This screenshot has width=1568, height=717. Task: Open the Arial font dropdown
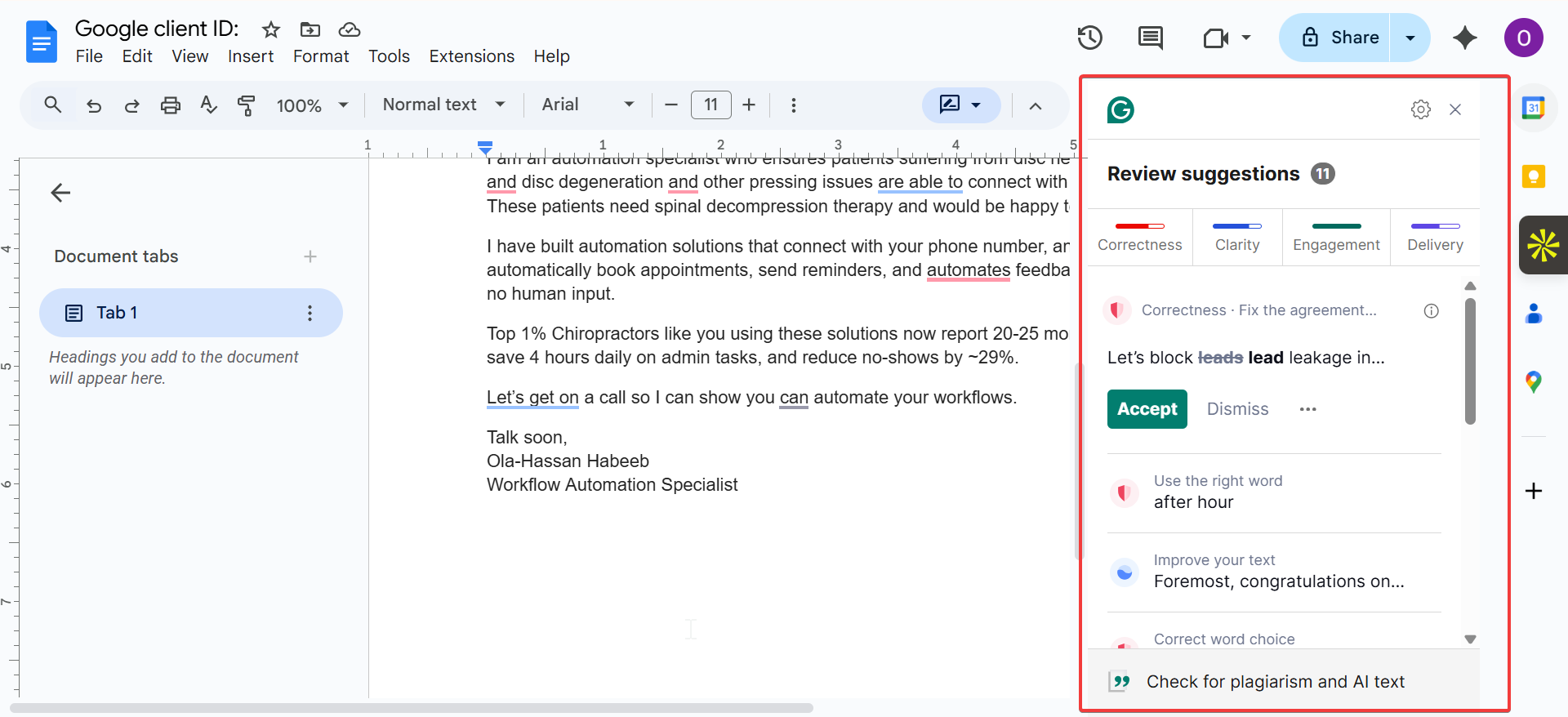tap(587, 105)
